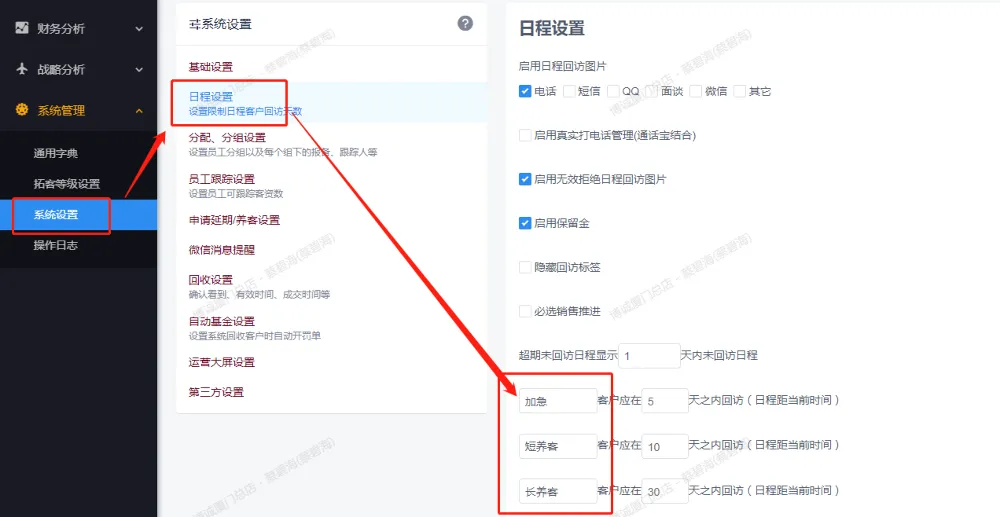This screenshot has width=1000, height=517.
Task: Enable the 微信 checkbox
Action: tap(695, 91)
